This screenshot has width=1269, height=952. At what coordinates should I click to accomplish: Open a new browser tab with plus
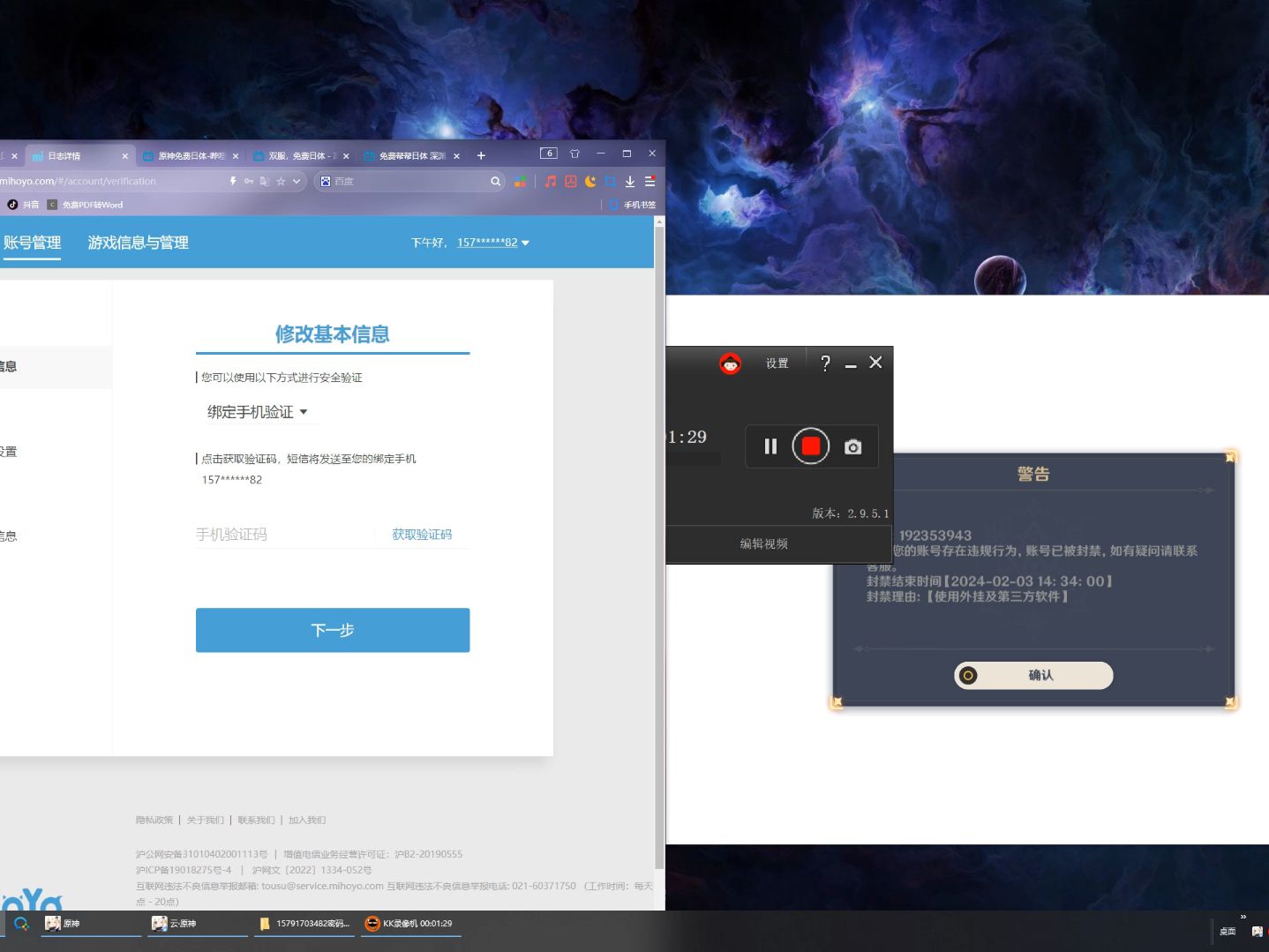[481, 156]
